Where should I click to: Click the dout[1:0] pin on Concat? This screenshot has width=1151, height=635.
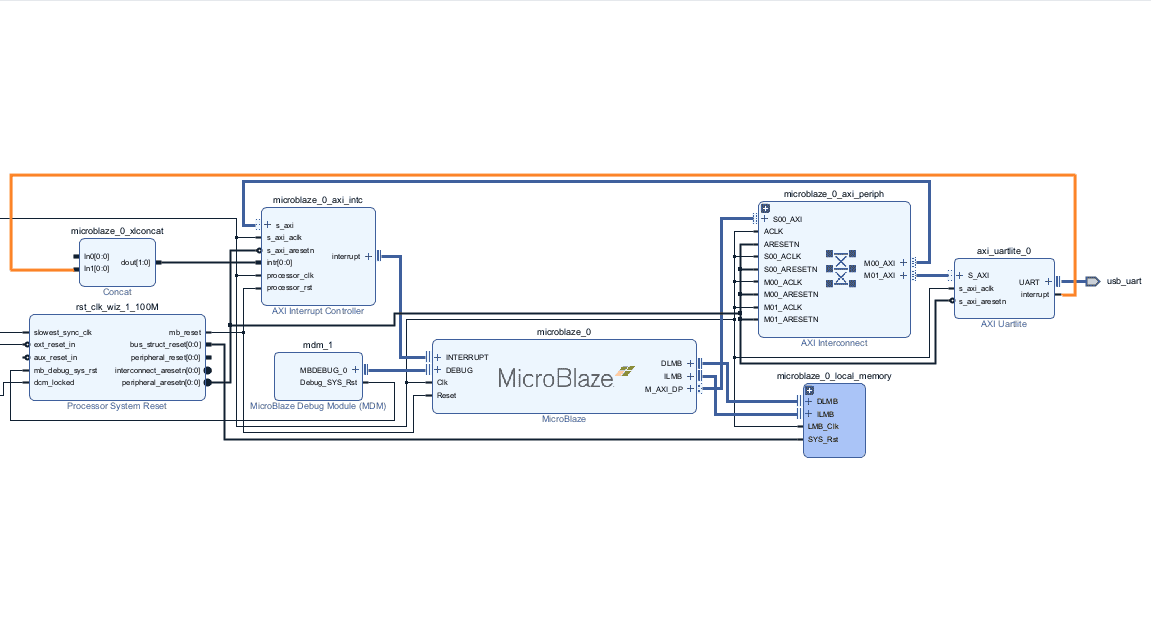tap(134, 263)
